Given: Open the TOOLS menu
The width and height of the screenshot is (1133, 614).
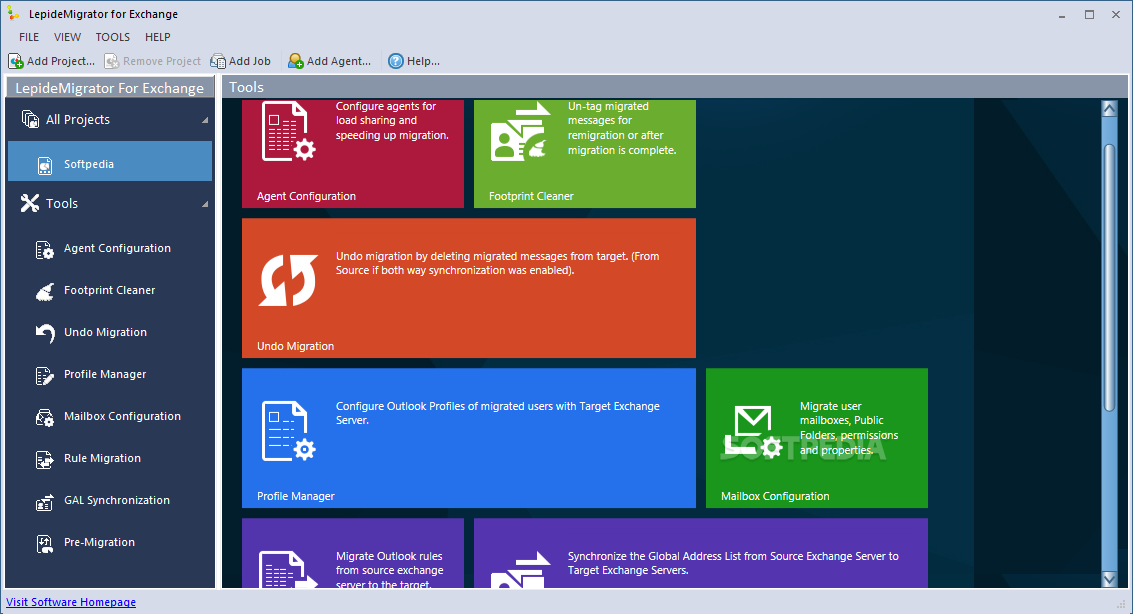Looking at the screenshot, I should tap(113, 37).
